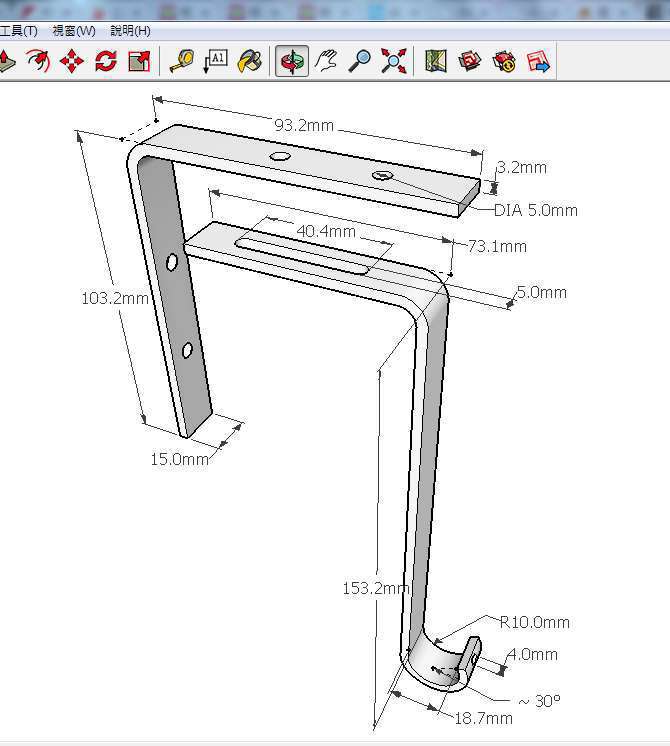Click the 73.1mm dimension text
The image size is (670, 746).
tap(497, 246)
